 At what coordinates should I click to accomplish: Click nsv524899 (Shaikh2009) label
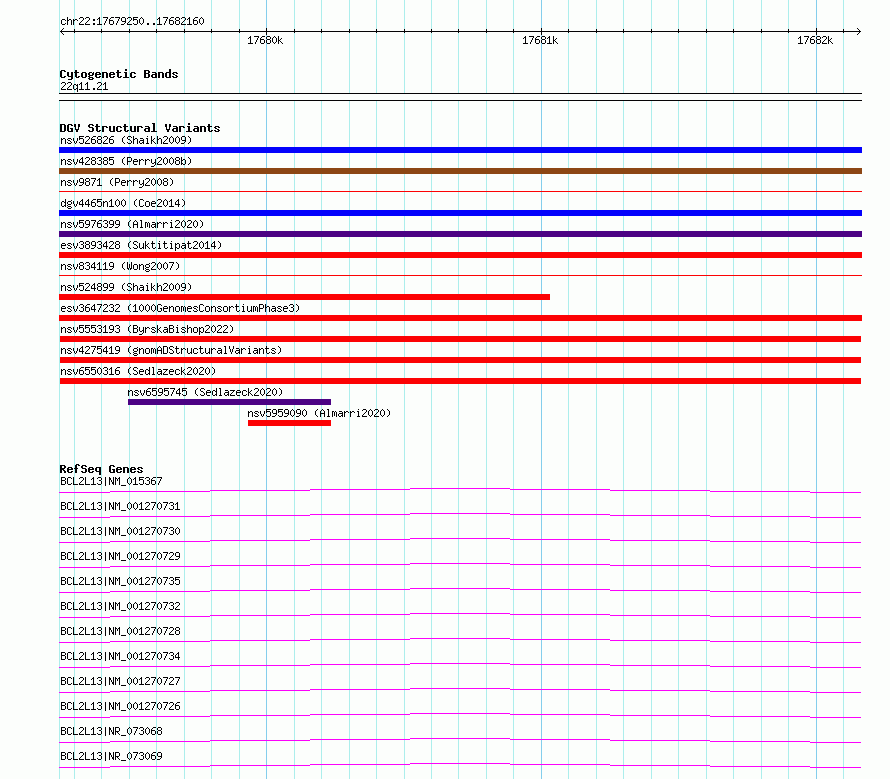(x=126, y=287)
